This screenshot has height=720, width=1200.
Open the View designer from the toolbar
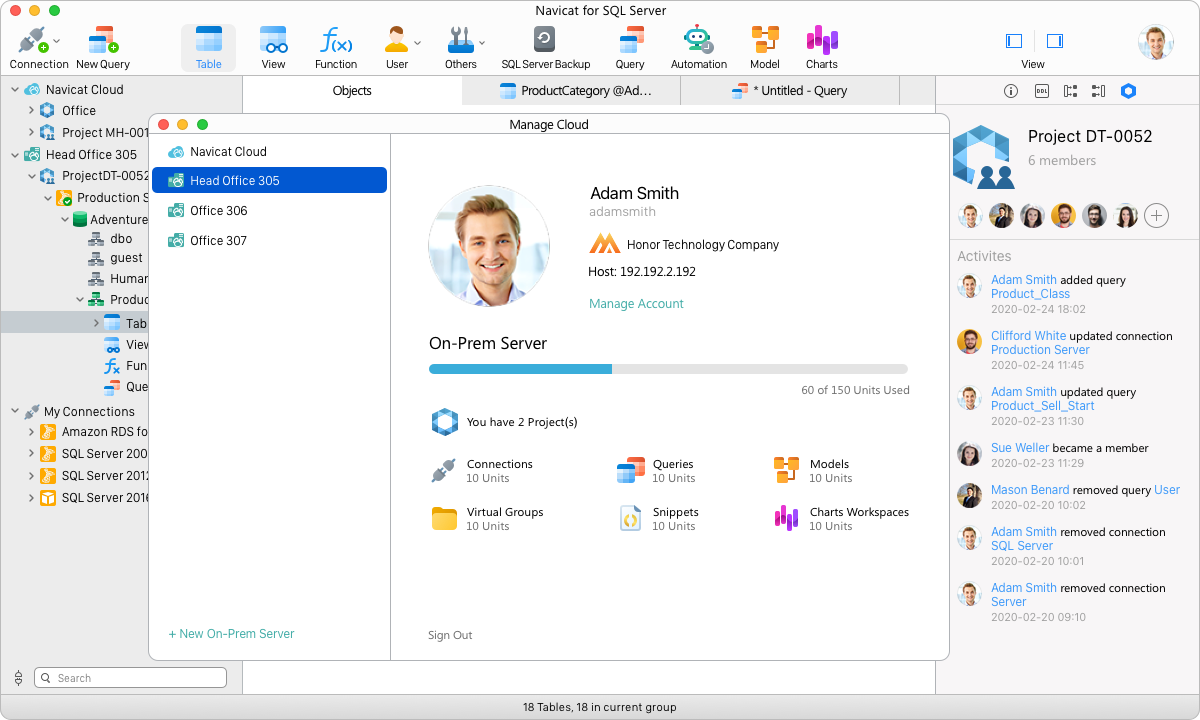point(273,45)
